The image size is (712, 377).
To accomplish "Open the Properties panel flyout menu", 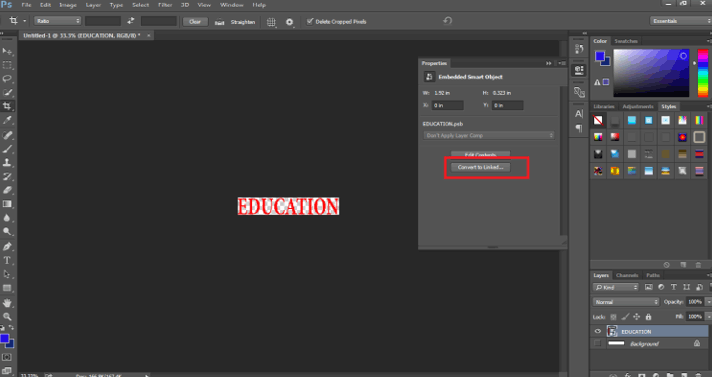I will click(x=562, y=63).
